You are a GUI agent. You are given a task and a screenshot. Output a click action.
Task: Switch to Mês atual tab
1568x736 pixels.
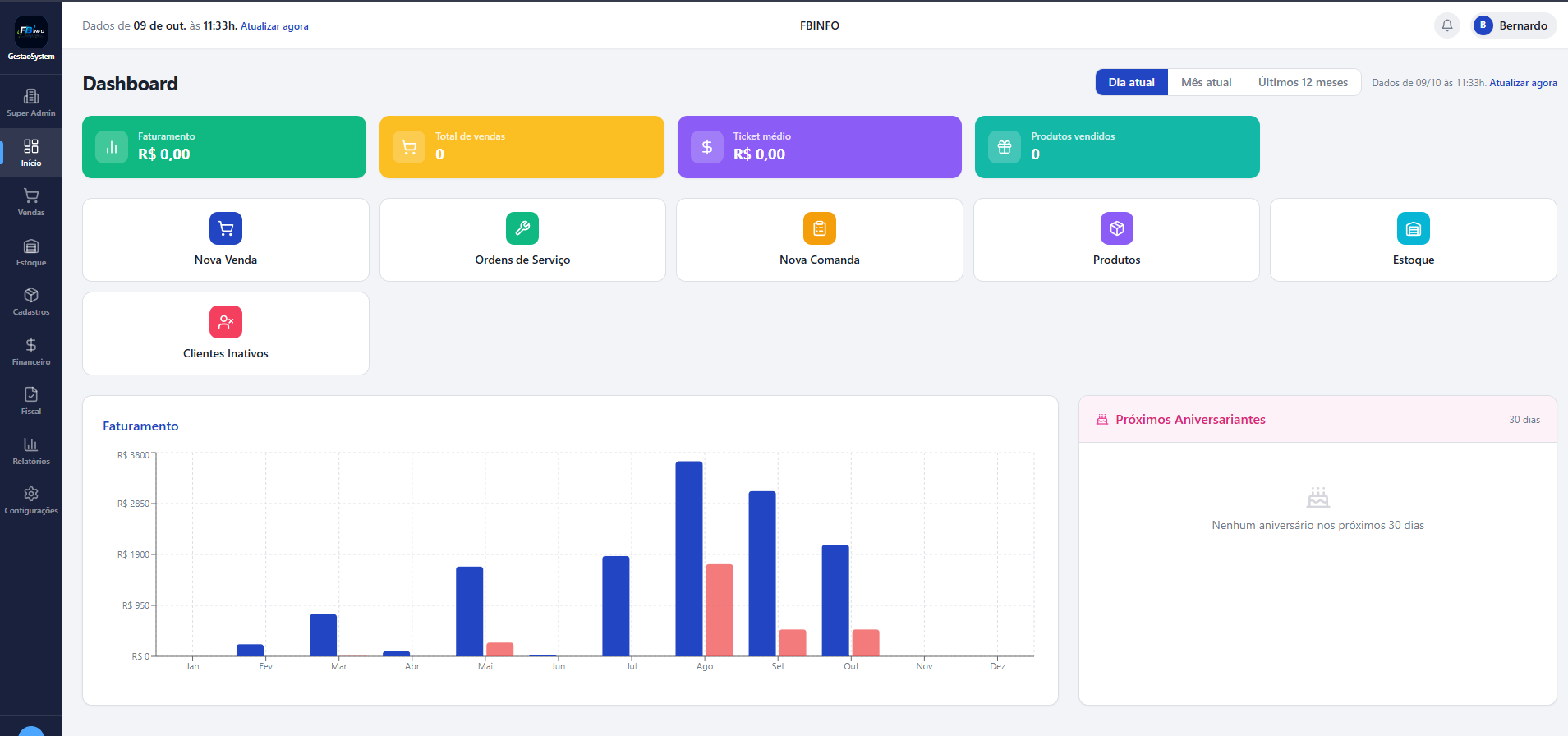(x=1207, y=82)
